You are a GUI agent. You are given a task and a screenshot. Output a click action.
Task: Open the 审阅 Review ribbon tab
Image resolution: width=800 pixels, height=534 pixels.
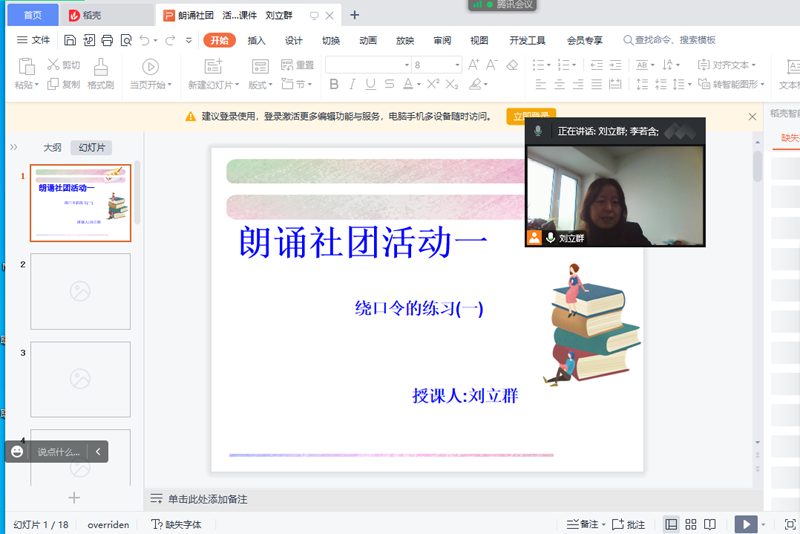point(442,40)
